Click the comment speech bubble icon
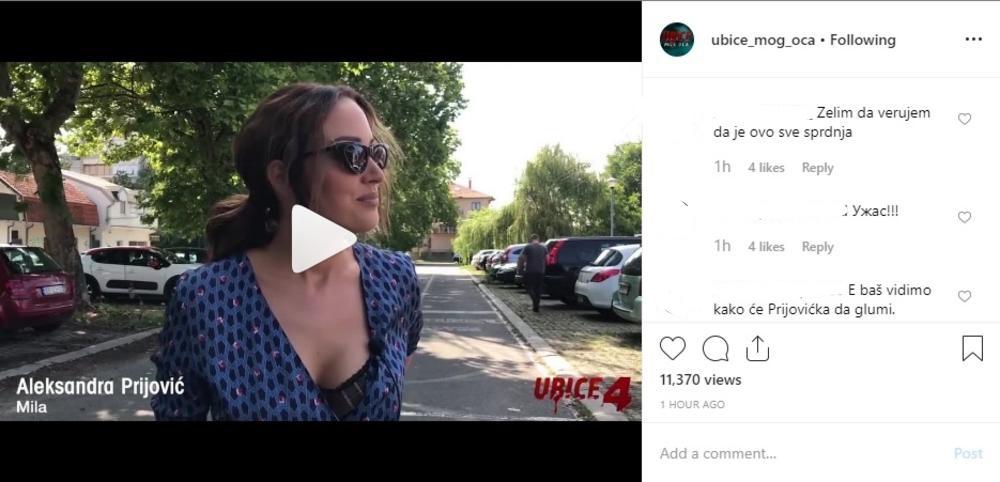1000x482 pixels. [x=716, y=348]
